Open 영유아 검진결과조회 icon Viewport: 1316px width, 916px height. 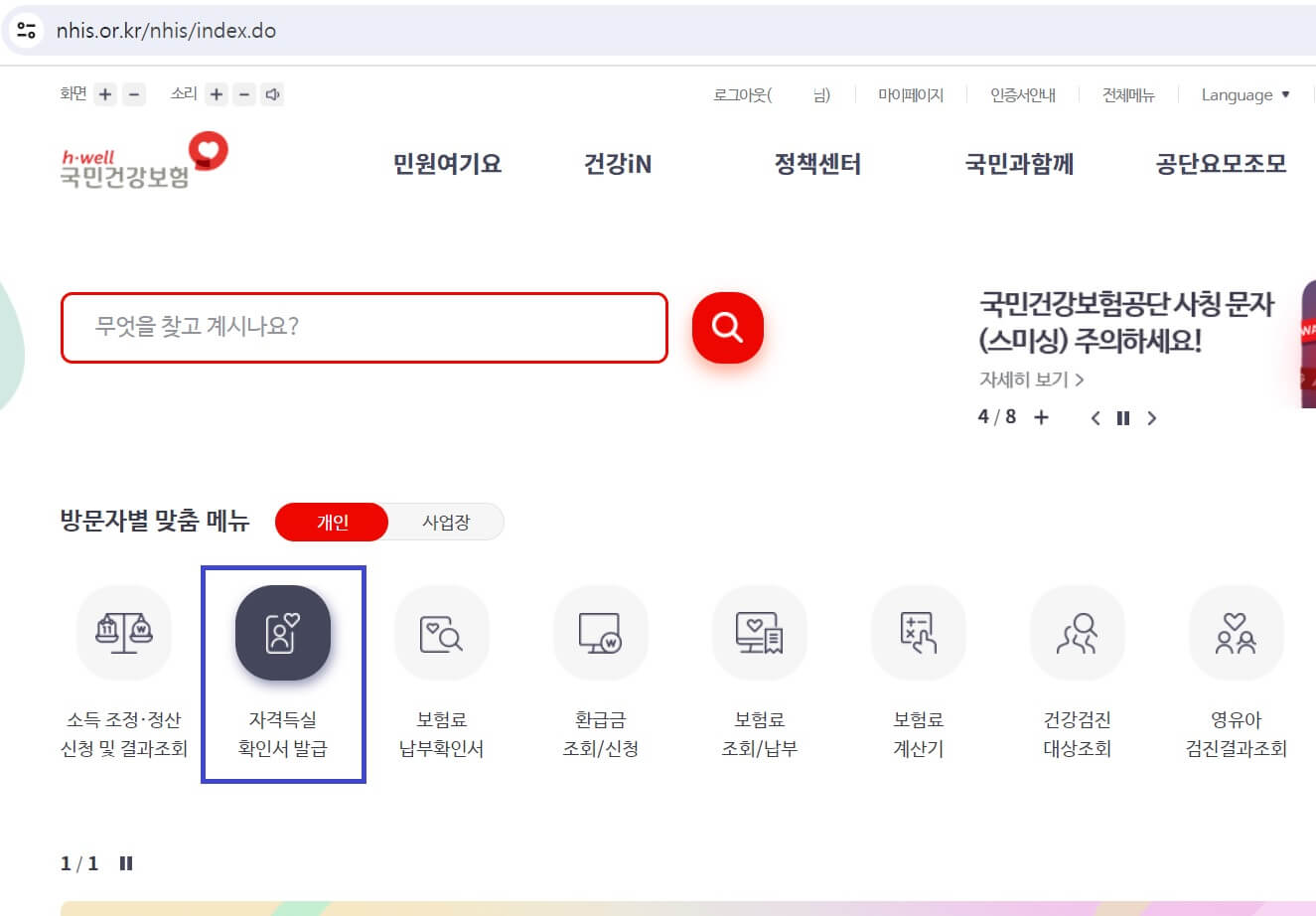(x=1237, y=632)
